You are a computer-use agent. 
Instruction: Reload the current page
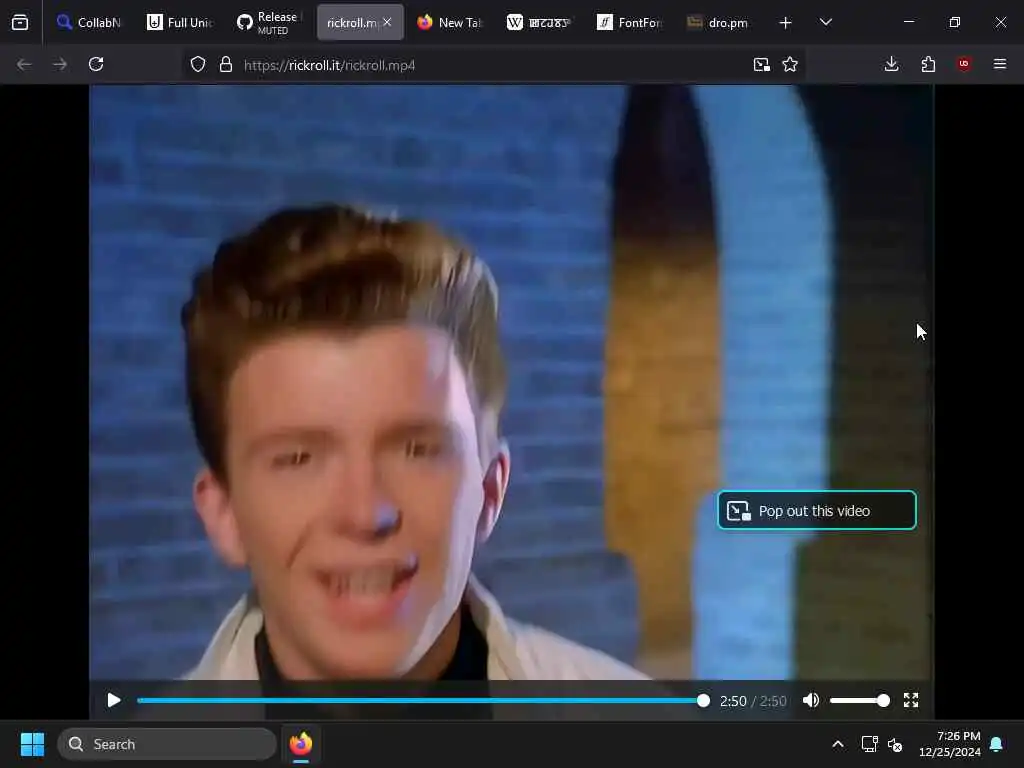(96, 64)
